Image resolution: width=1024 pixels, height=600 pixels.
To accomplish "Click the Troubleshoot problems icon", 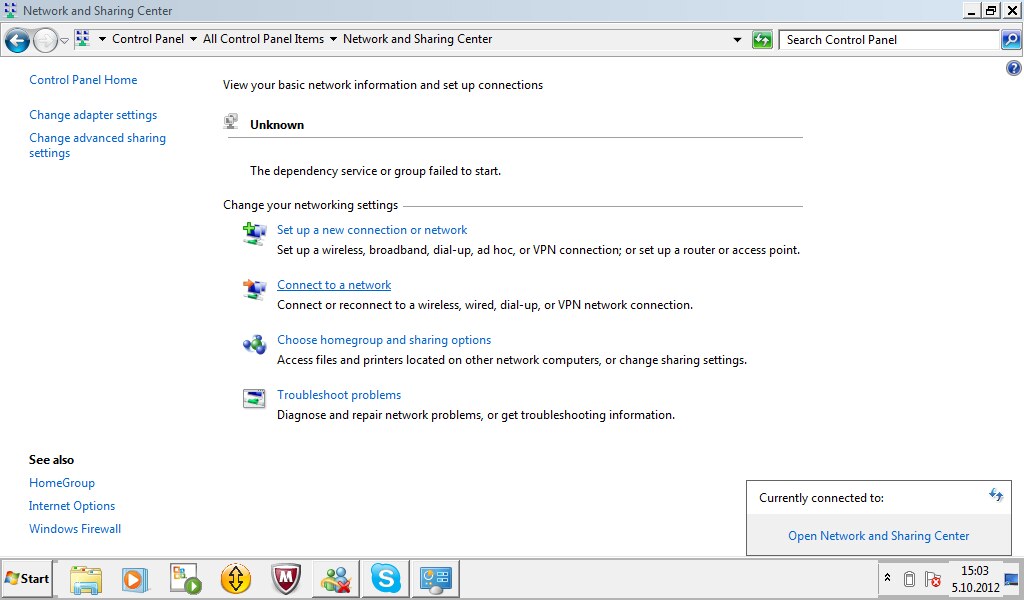I will point(254,398).
